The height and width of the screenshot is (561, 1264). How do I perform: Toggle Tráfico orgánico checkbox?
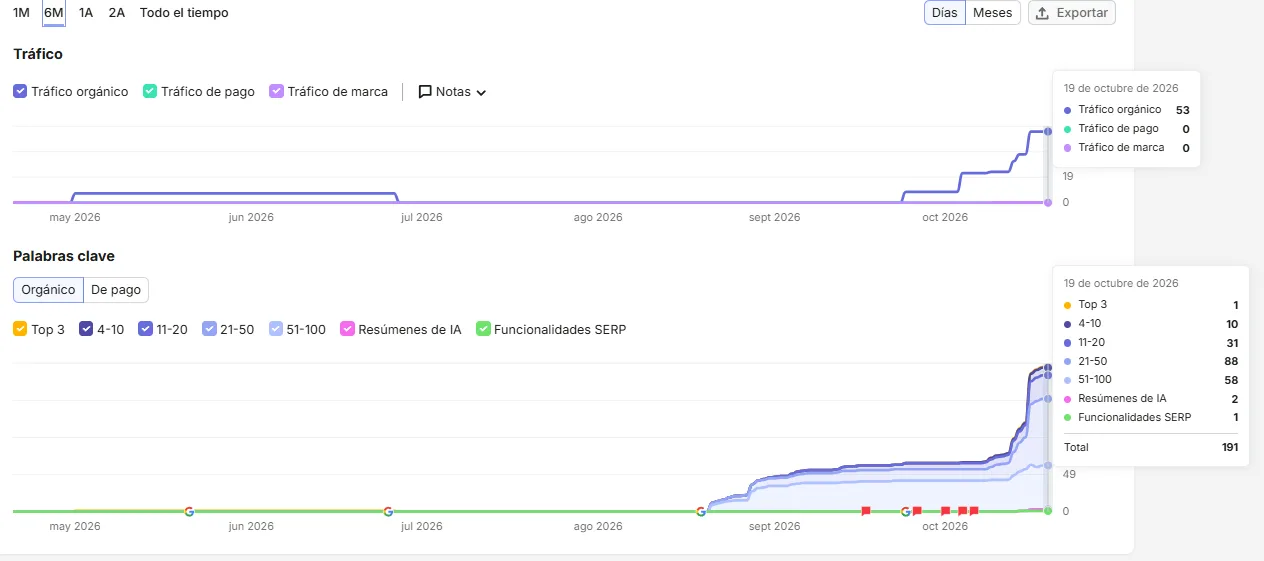[20, 91]
